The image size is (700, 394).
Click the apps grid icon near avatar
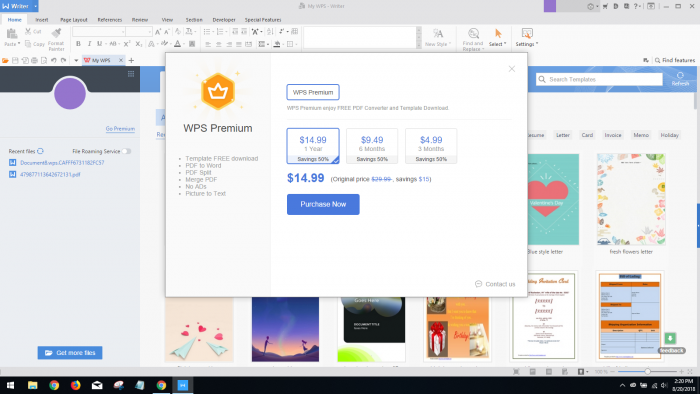point(131,74)
